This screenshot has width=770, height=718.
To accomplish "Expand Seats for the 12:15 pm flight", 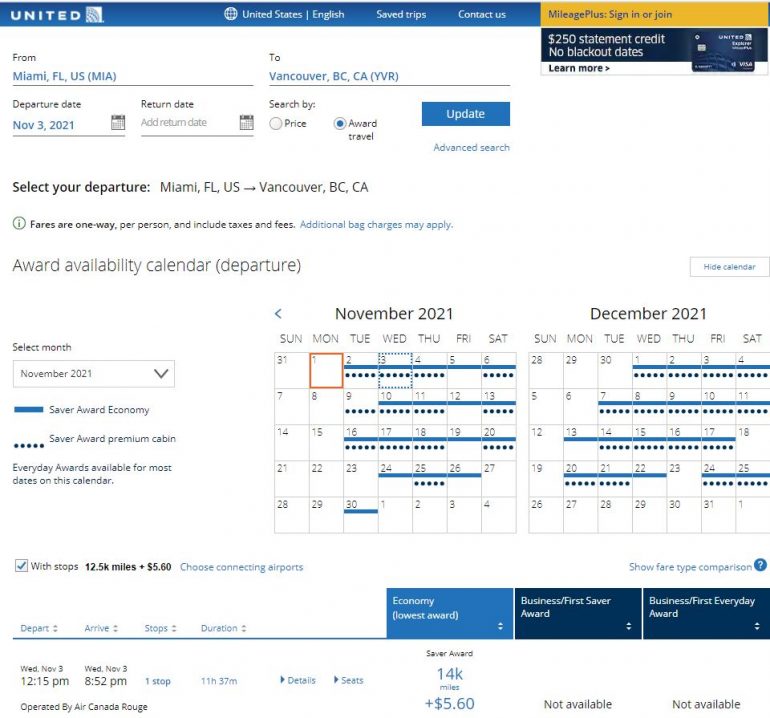I will [348, 681].
